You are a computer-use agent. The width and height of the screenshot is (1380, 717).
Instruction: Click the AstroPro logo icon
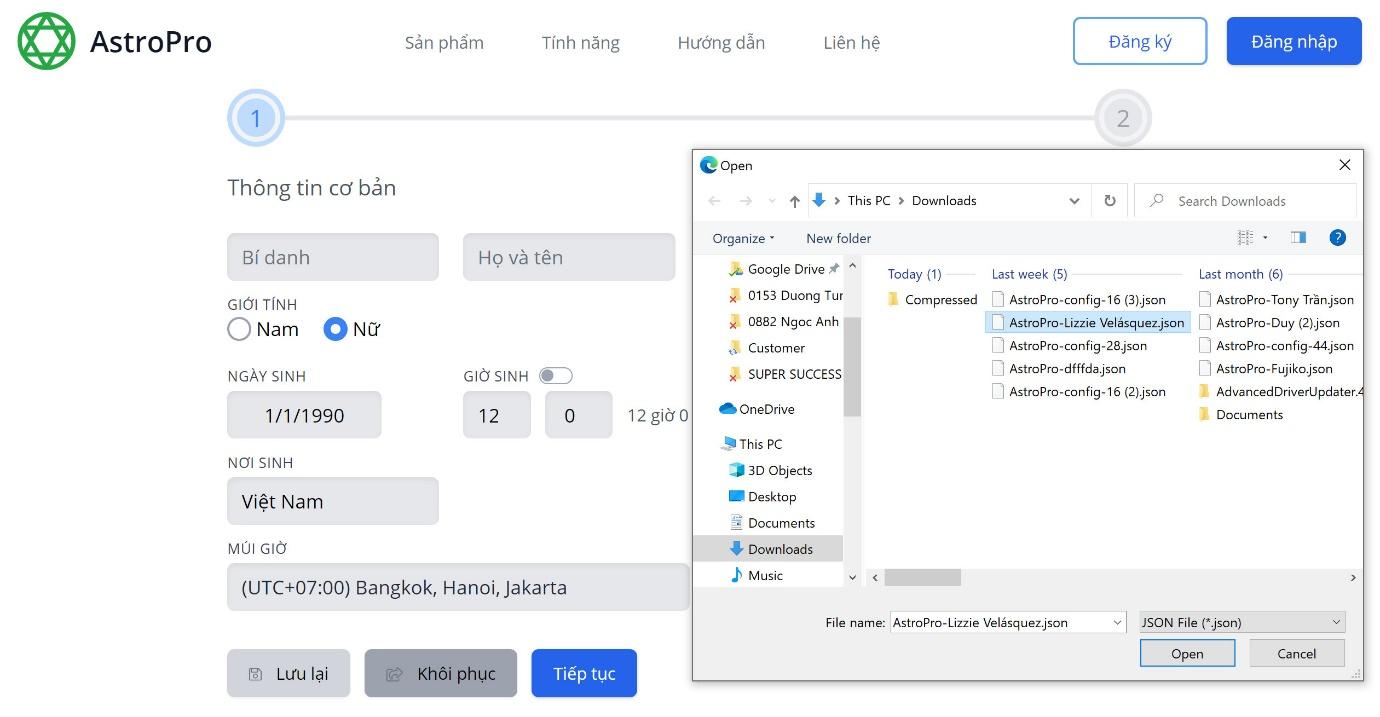click(45, 41)
